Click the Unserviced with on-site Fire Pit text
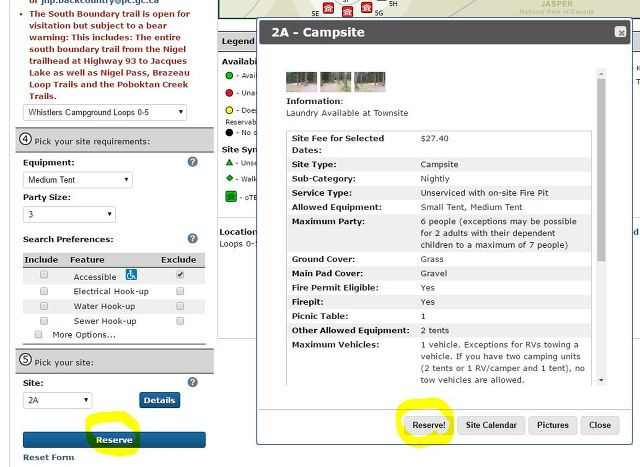The width and height of the screenshot is (640, 467). pos(484,193)
